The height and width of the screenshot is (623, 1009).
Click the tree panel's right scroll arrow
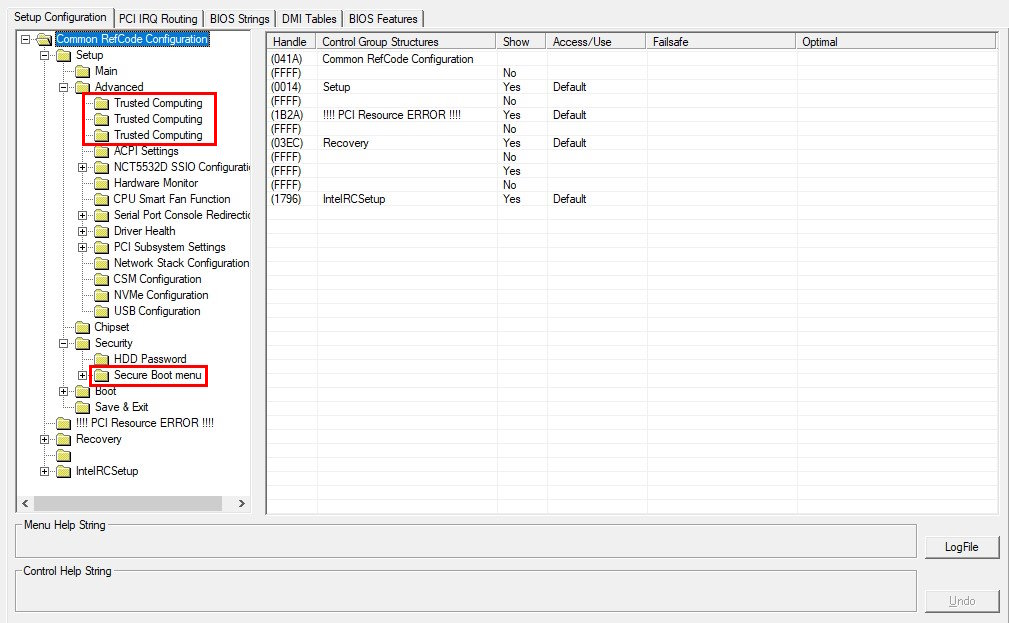(241, 504)
